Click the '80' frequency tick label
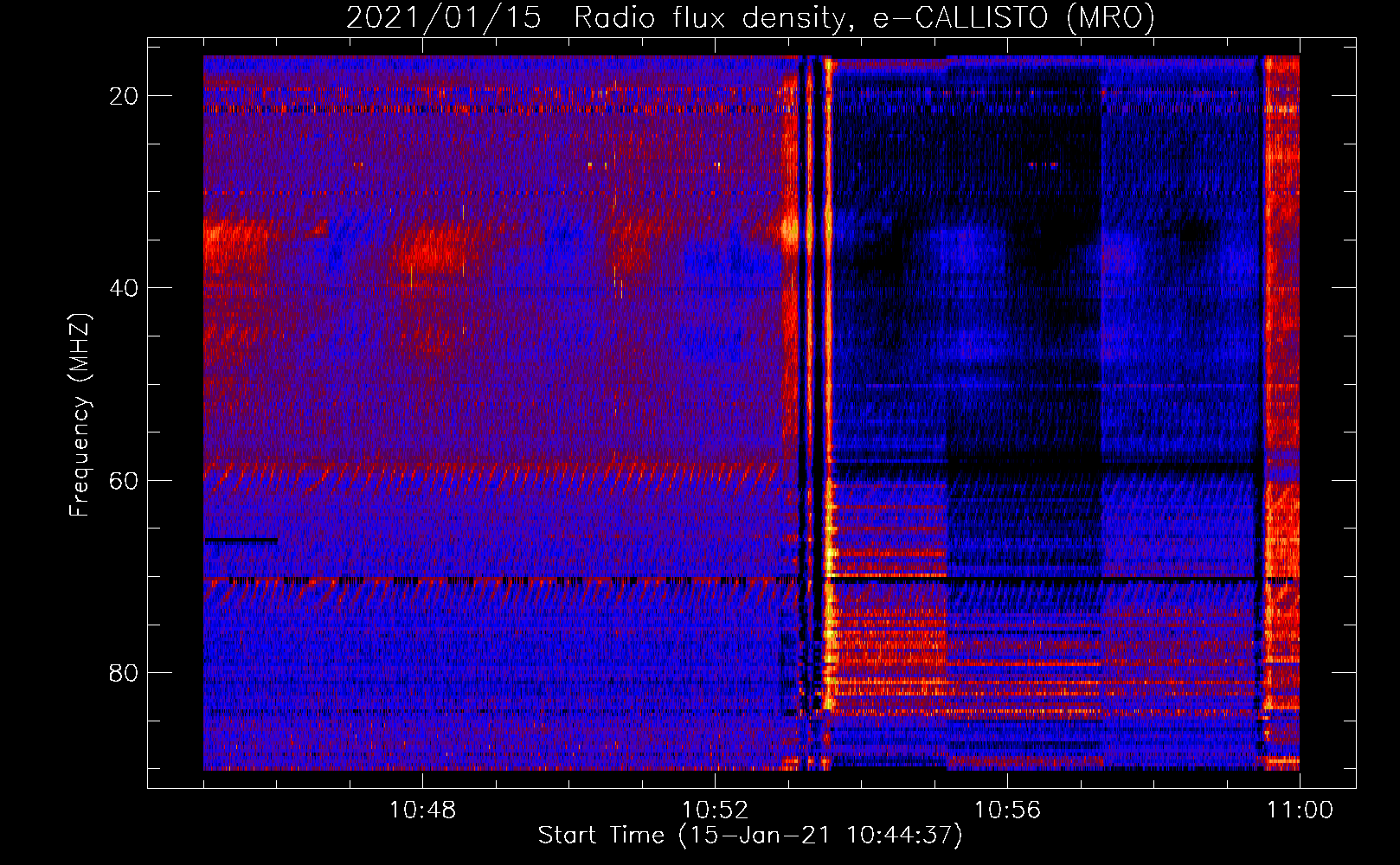This screenshot has width=1400, height=865. pos(124,672)
